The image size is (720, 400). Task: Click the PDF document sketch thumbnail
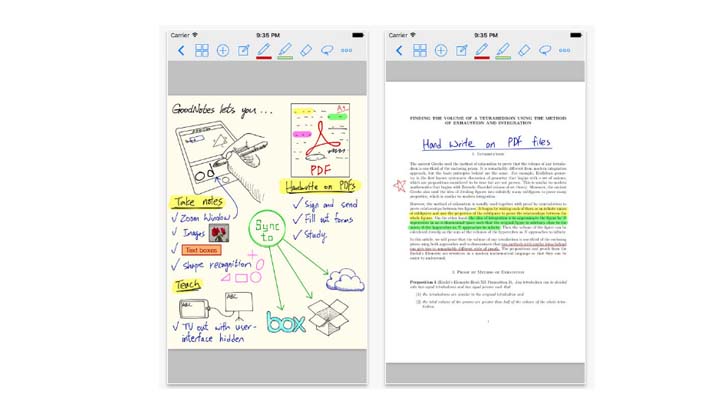(x=320, y=140)
